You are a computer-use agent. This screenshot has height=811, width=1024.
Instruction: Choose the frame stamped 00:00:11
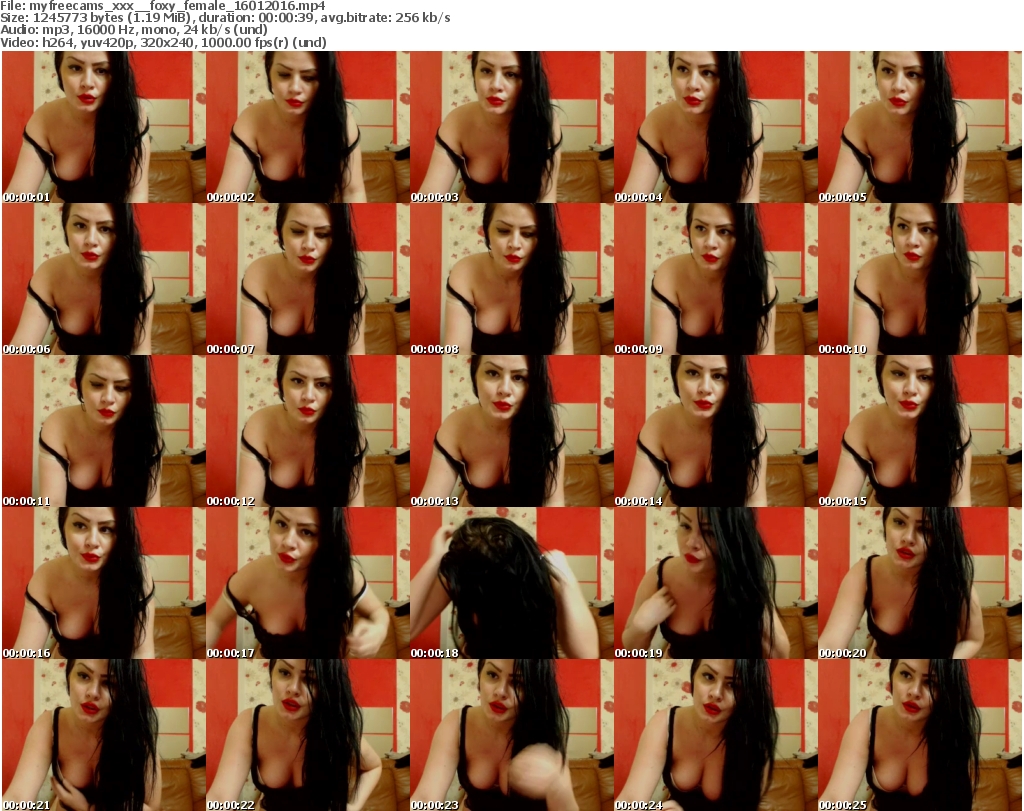(x=104, y=432)
